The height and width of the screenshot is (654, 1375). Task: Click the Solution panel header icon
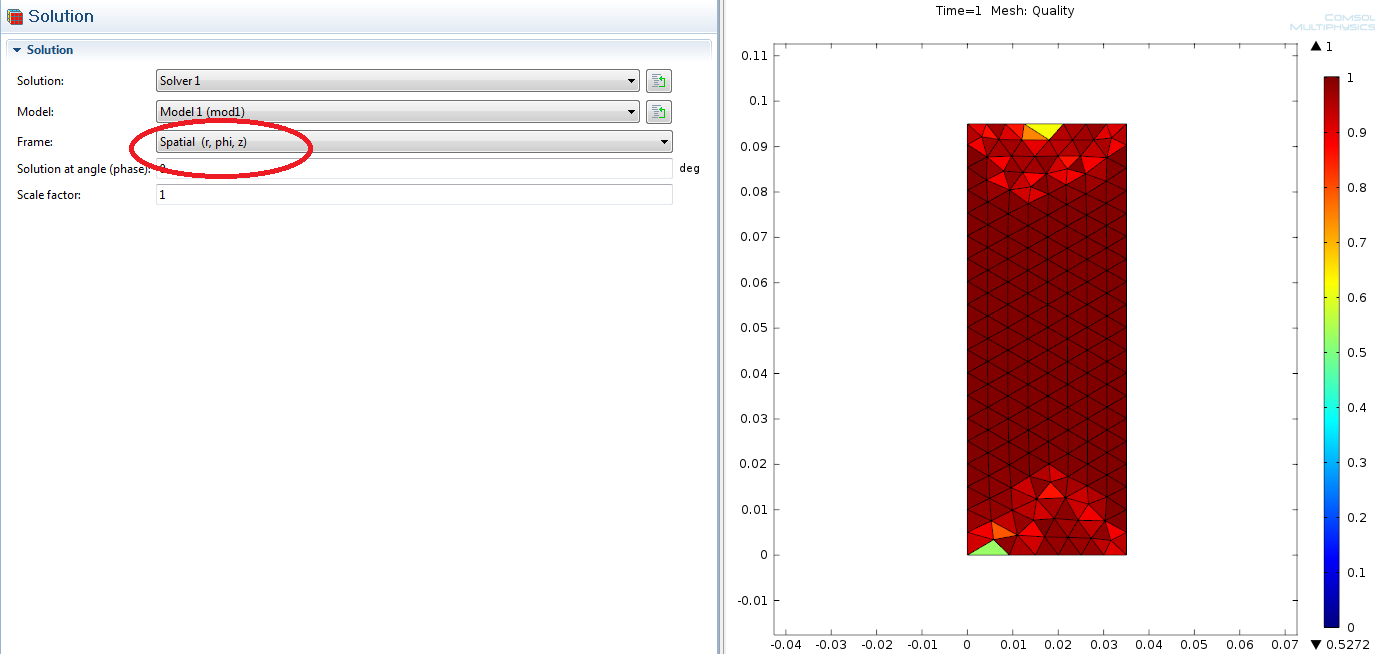[15, 17]
